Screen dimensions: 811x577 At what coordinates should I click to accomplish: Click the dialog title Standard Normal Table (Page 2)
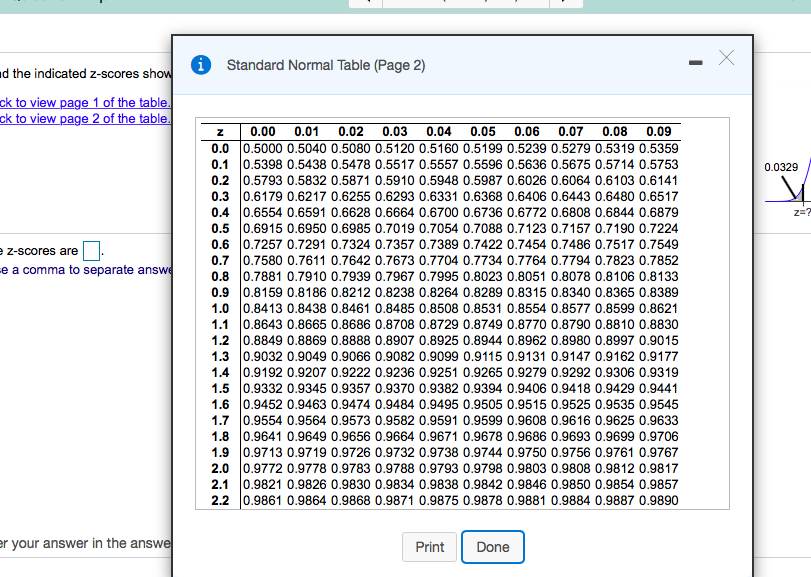[x=326, y=66]
